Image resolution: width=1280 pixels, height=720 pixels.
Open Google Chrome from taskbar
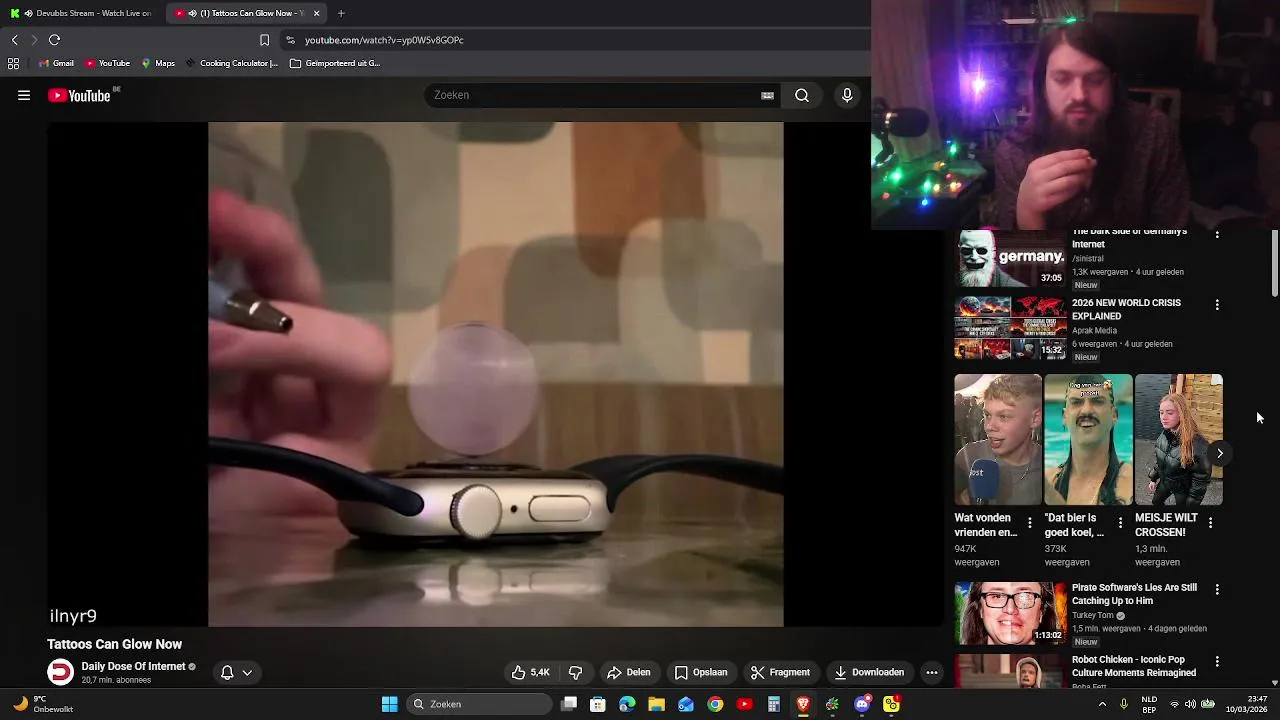[715, 704]
